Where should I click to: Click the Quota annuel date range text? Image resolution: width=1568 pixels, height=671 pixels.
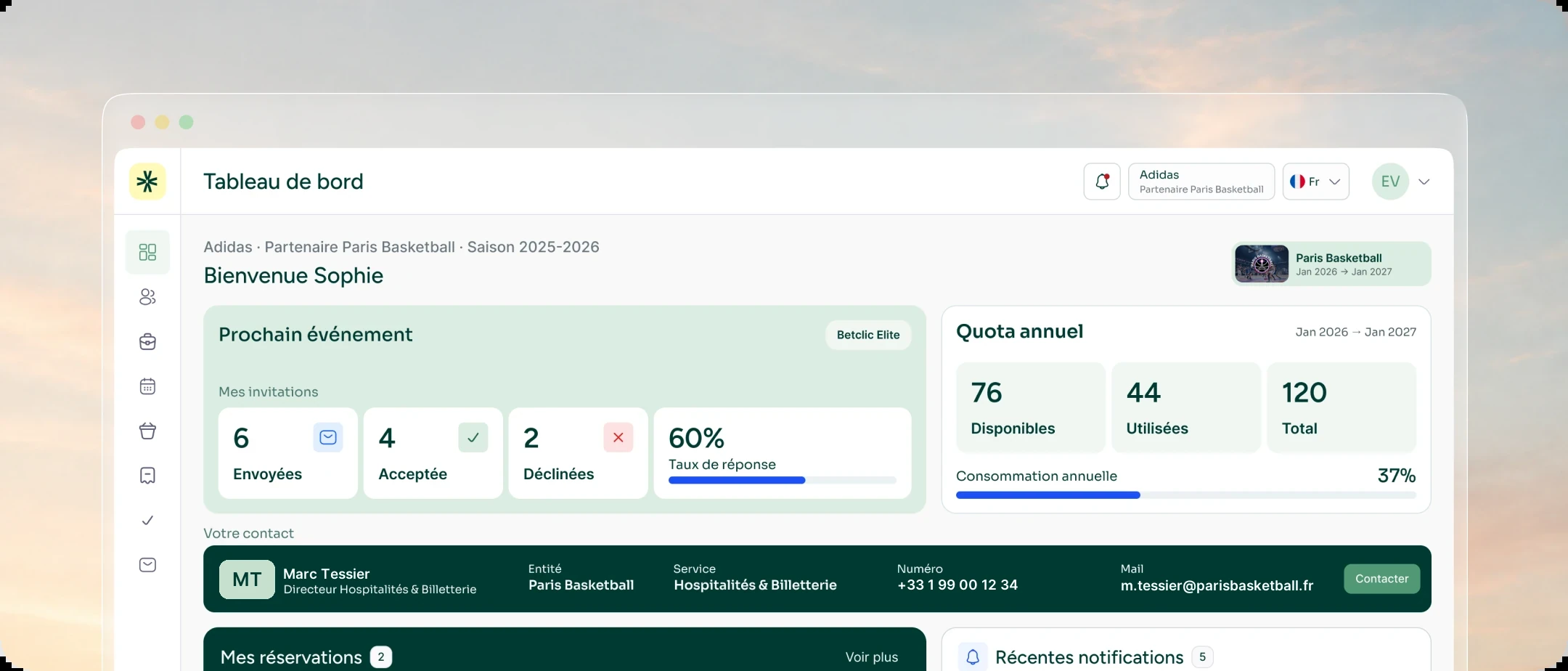pyautogui.click(x=1356, y=332)
